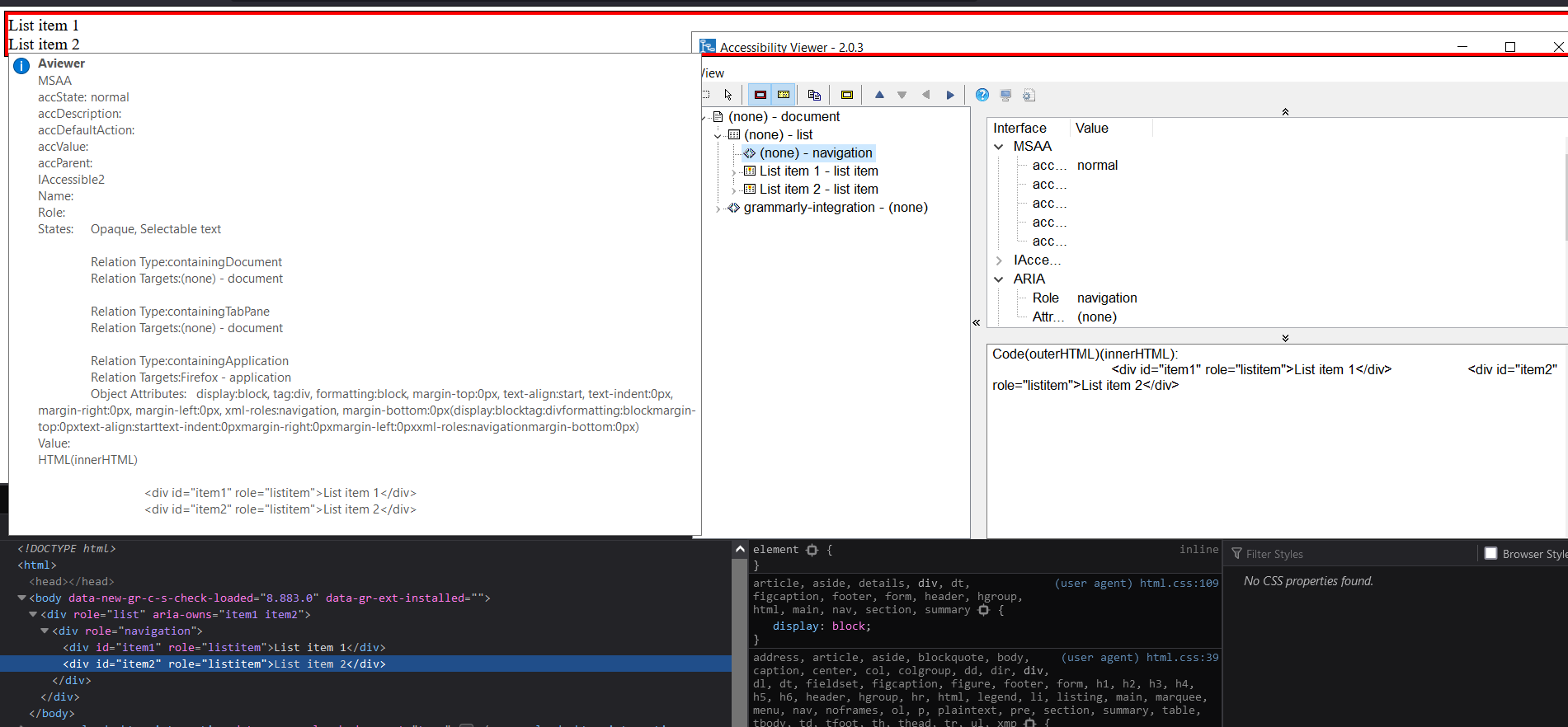The width and height of the screenshot is (1568, 727).
Task: Select the <head></head> line in the inspector
Action: click(365, 582)
